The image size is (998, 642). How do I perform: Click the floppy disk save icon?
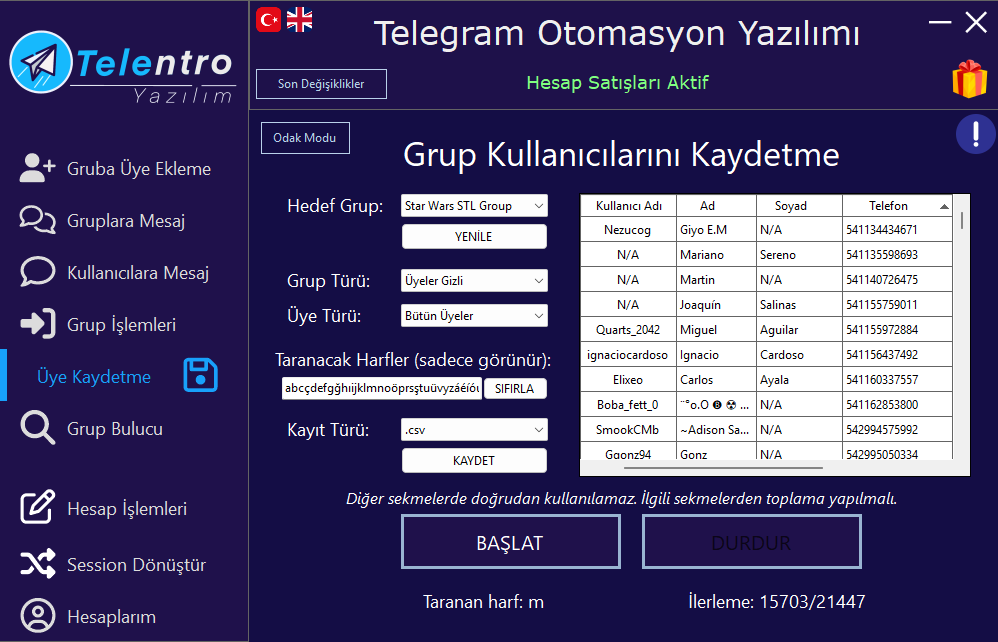(x=200, y=376)
